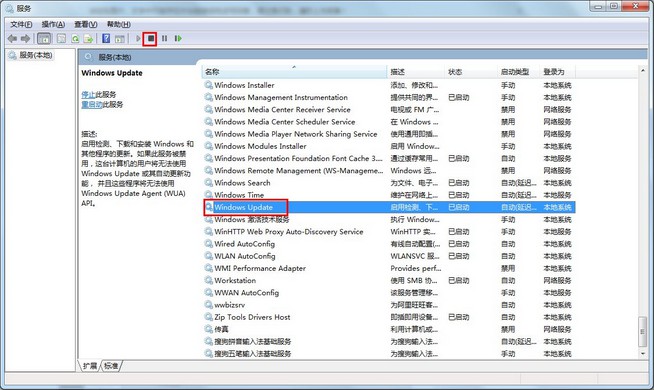654x390 pixels.
Task: Click the Forward arrow toolbar icon
Action: click(x=26, y=39)
